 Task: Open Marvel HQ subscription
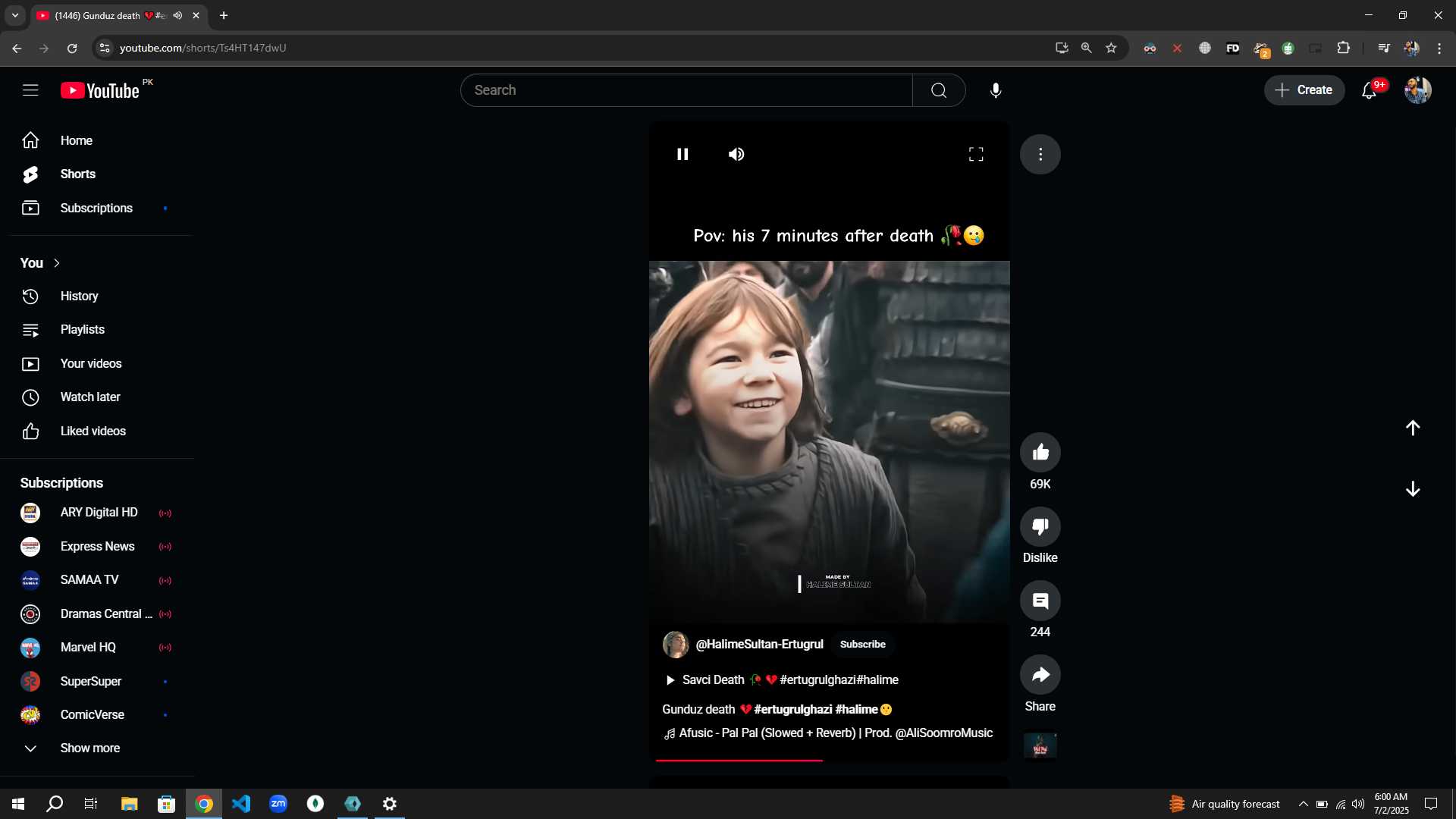96,647
